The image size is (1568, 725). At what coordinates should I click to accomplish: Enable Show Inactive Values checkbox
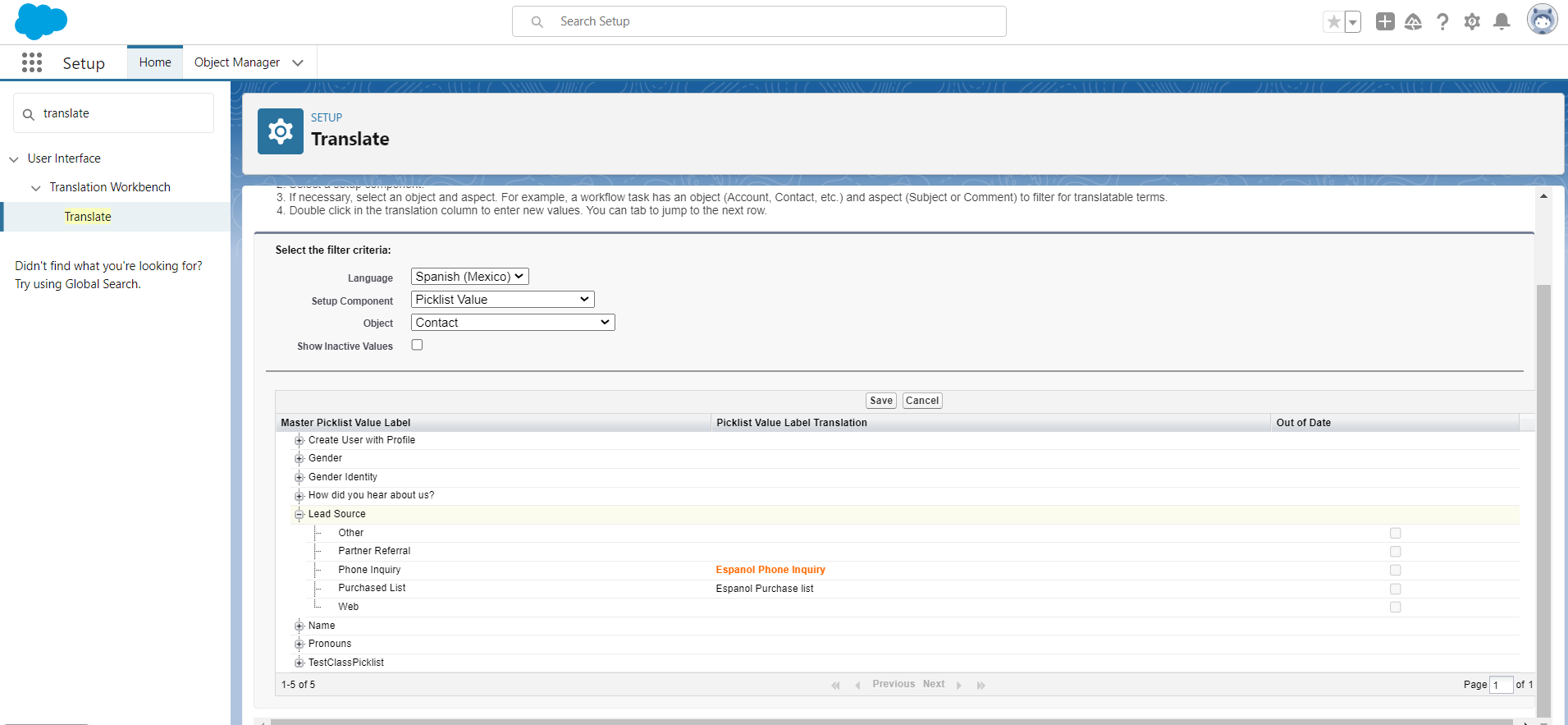pyautogui.click(x=417, y=345)
